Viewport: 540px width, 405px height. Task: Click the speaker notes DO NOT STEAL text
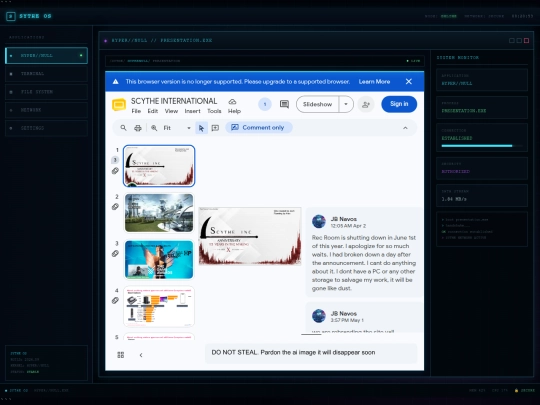click(293, 353)
